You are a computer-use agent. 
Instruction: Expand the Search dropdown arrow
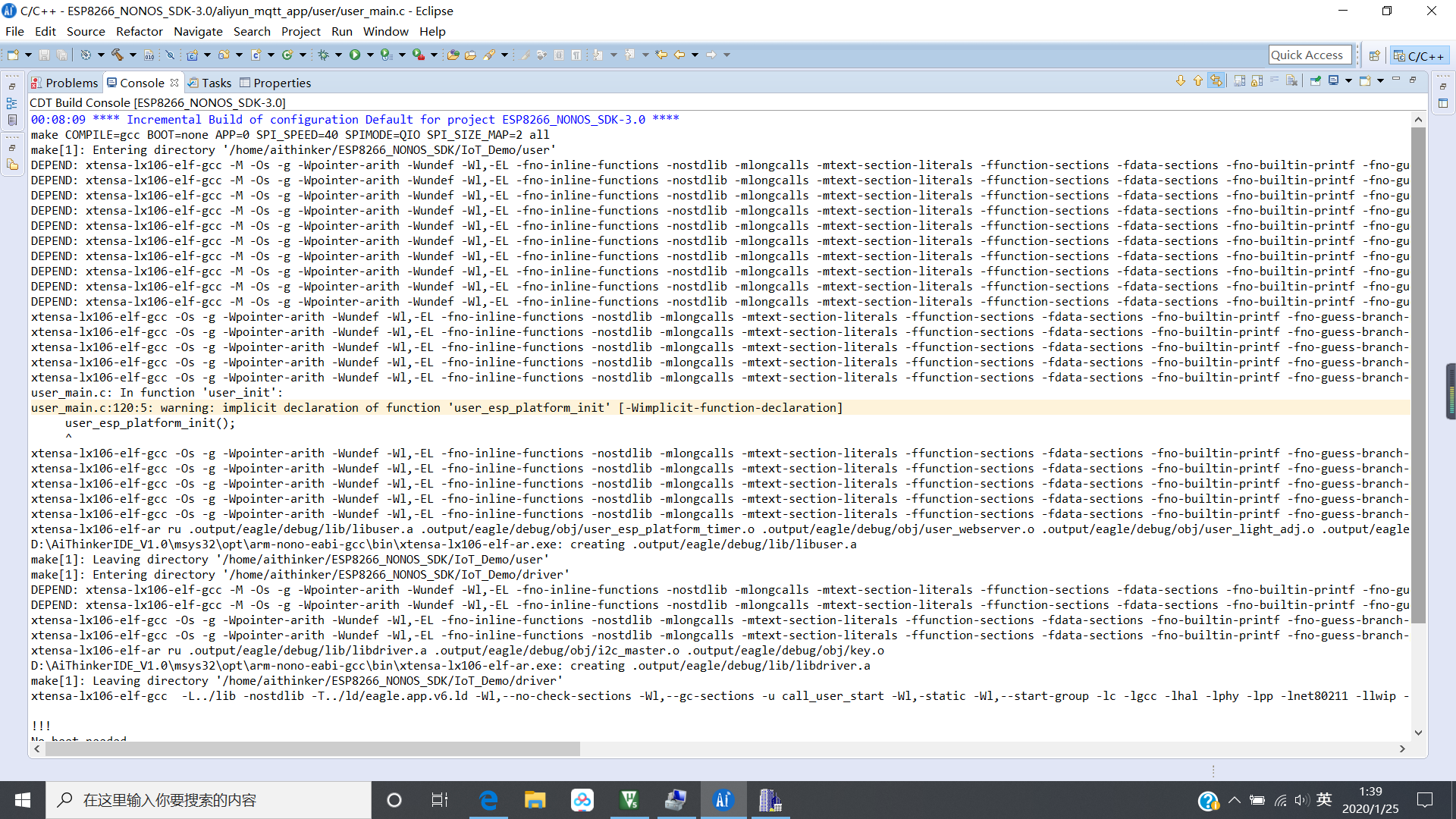[x=504, y=55]
